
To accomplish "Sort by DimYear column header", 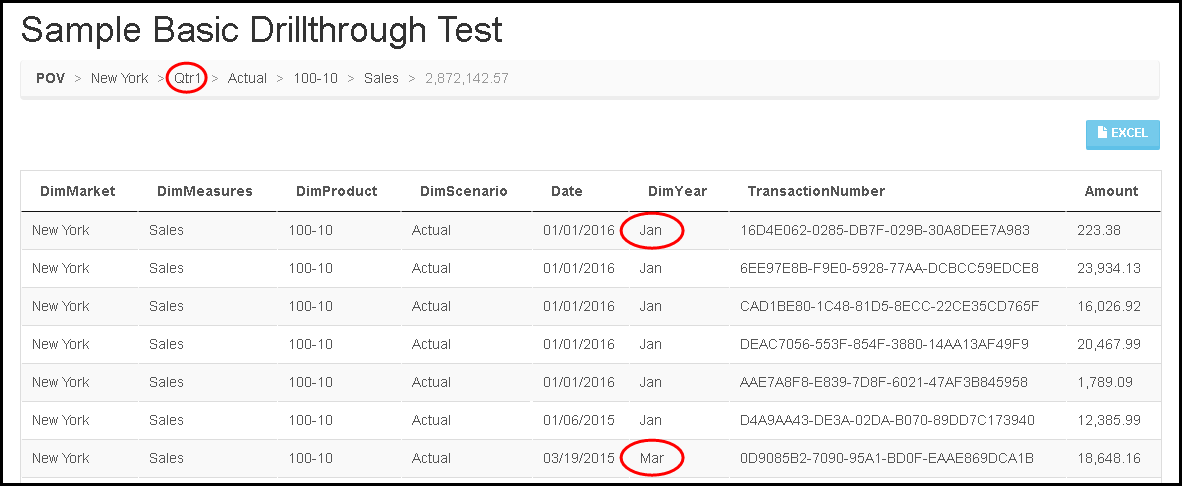I will tap(678, 191).
